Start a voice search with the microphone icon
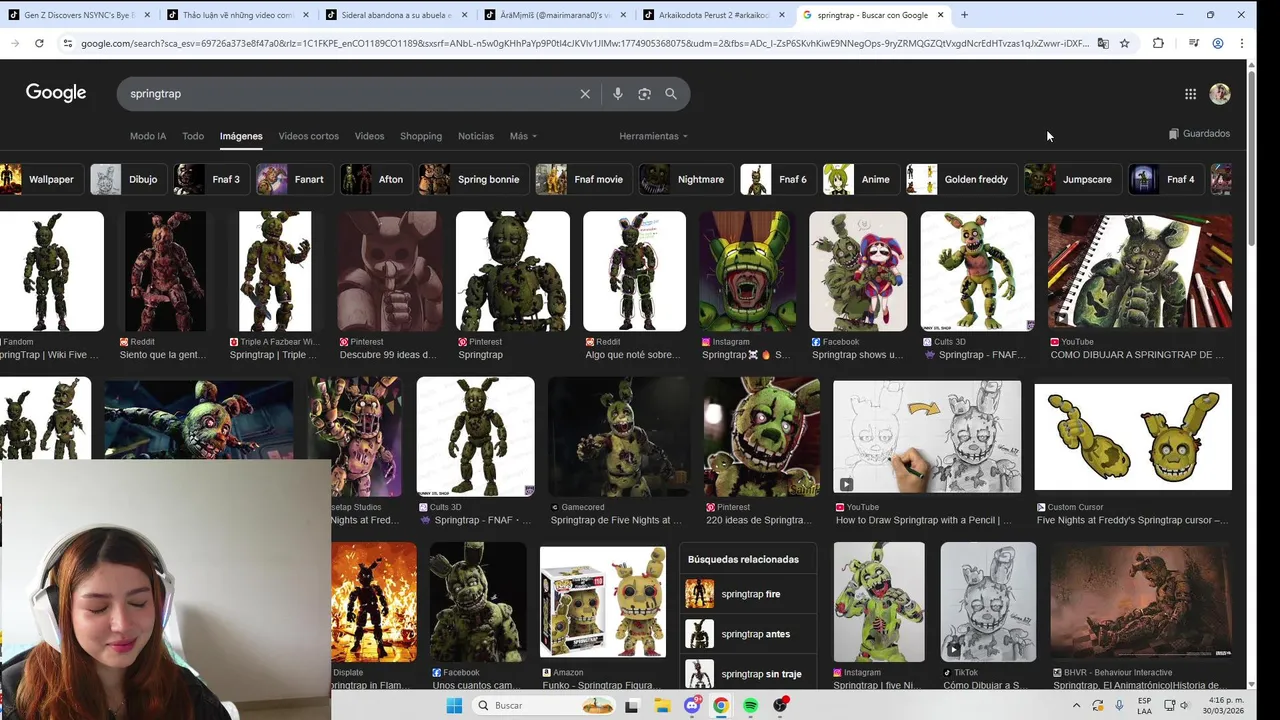1280x720 pixels. (618, 94)
